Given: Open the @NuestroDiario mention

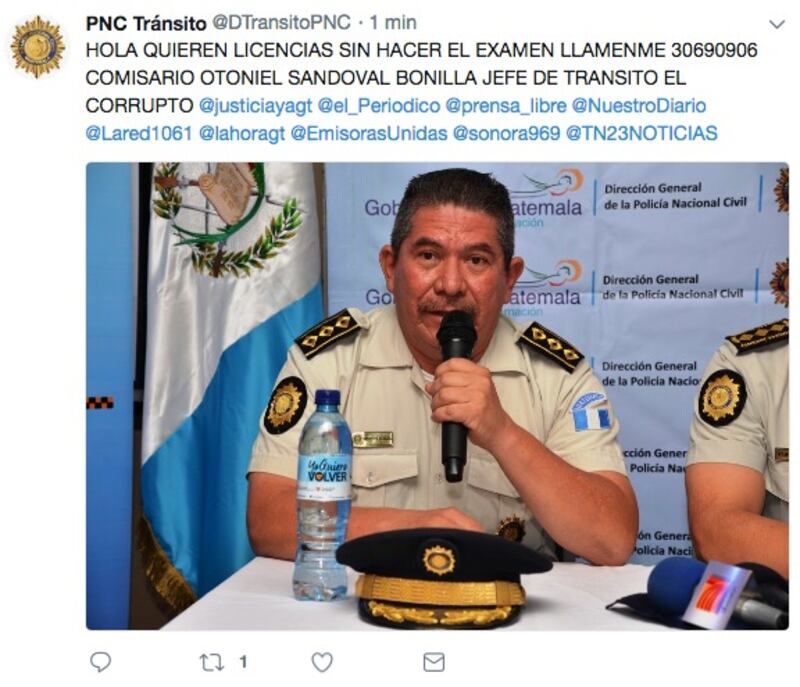Looking at the screenshot, I should [639, 106].
